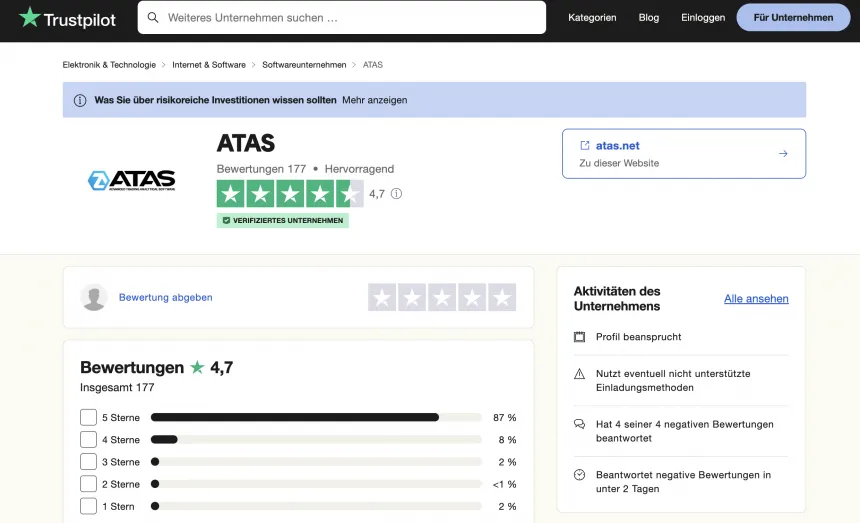Rate two stars in review box
860x523 pixels.
[x=412, y=297]
